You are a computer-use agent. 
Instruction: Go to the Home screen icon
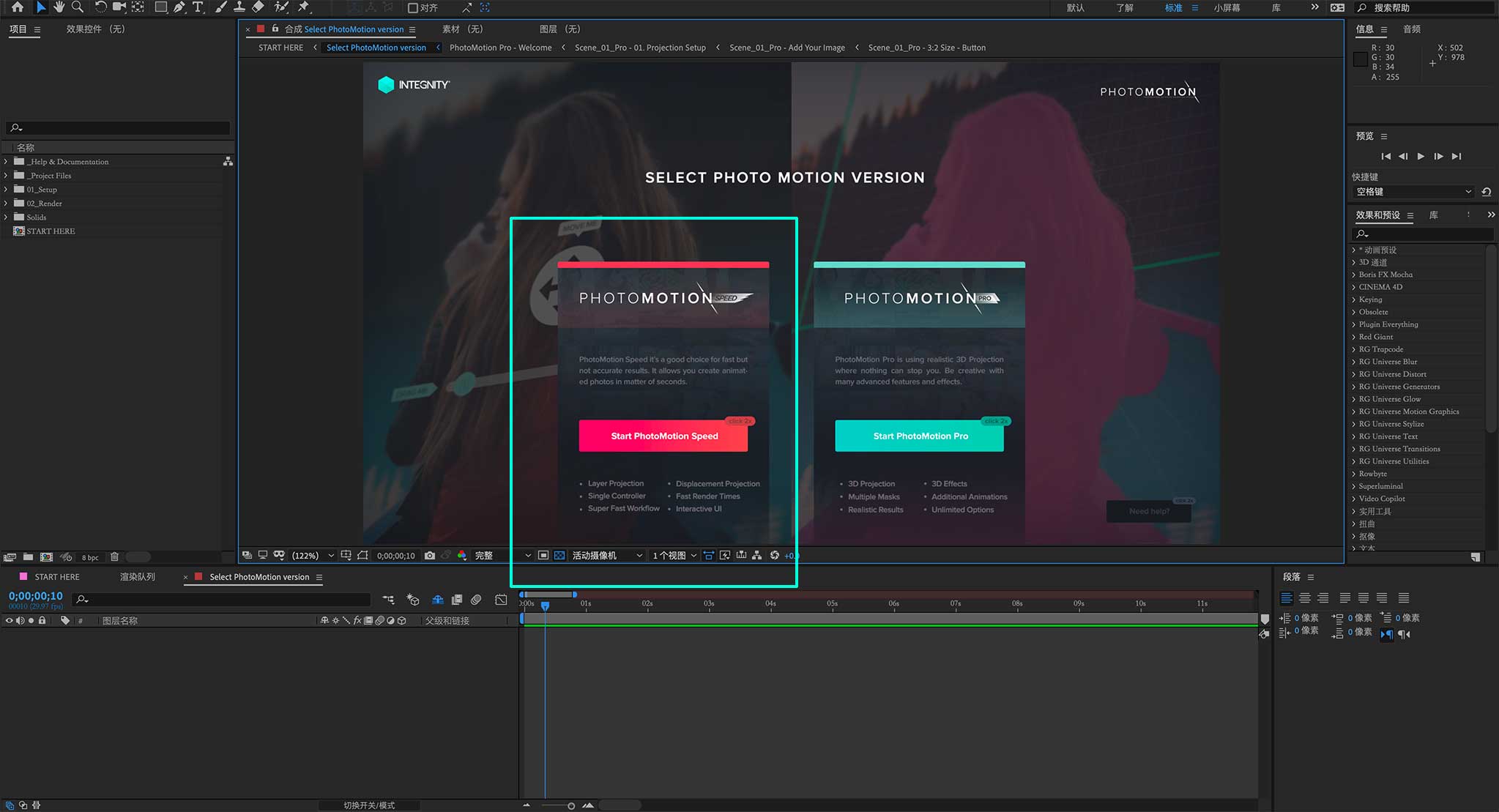click(x=18, y=7)
